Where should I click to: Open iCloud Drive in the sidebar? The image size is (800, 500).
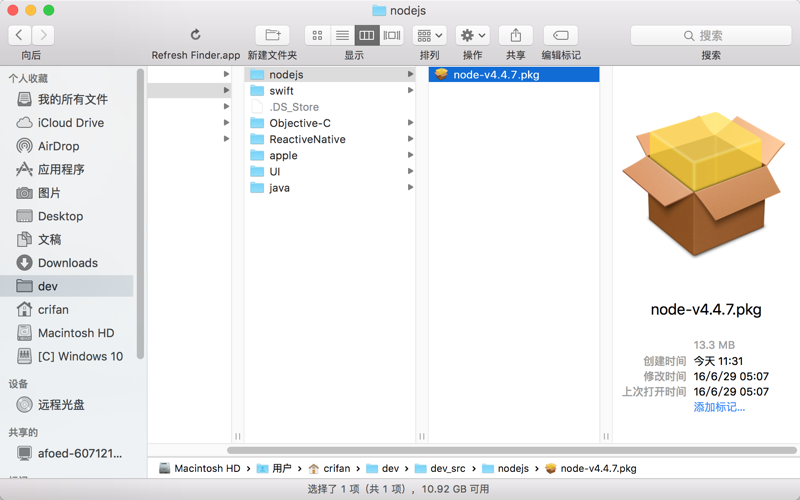67,122
